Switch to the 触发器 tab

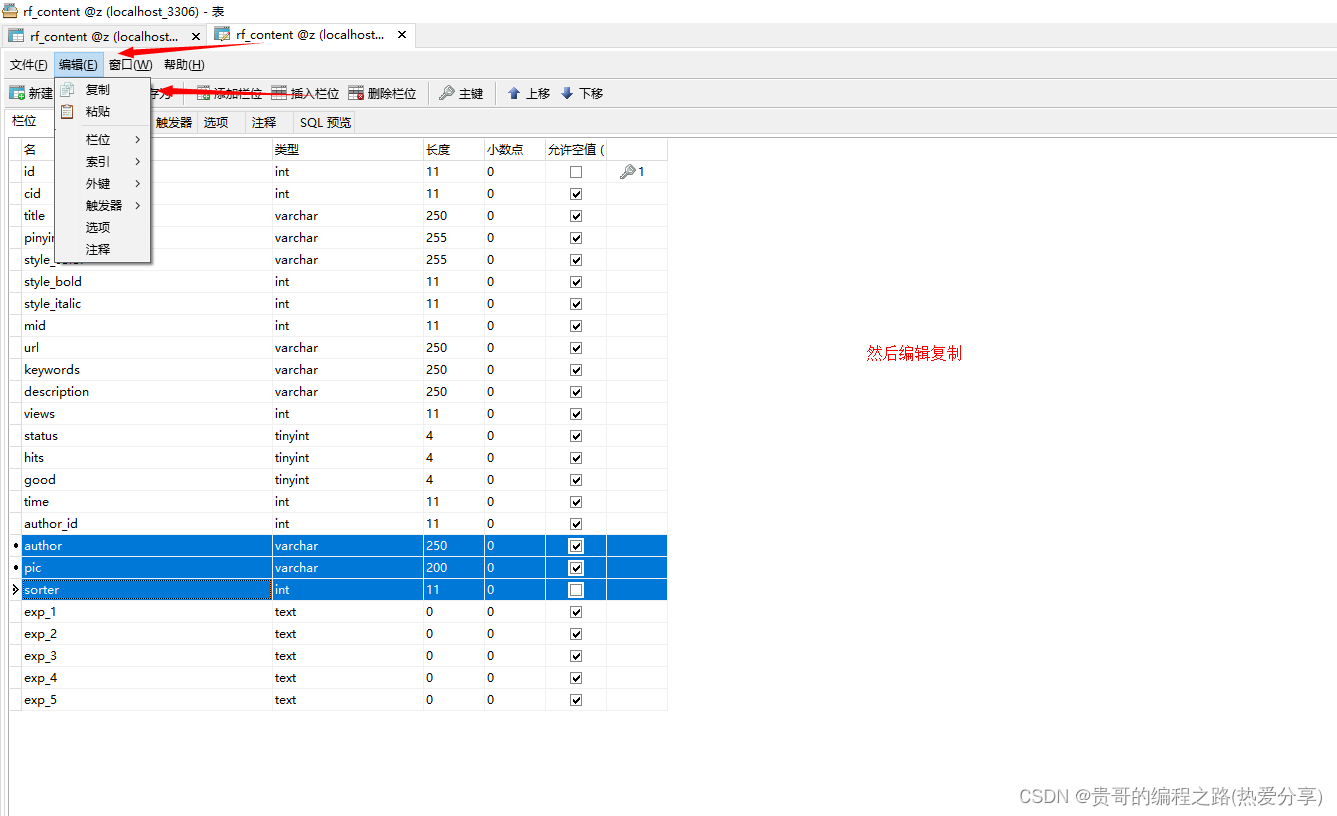pos(173,123)
